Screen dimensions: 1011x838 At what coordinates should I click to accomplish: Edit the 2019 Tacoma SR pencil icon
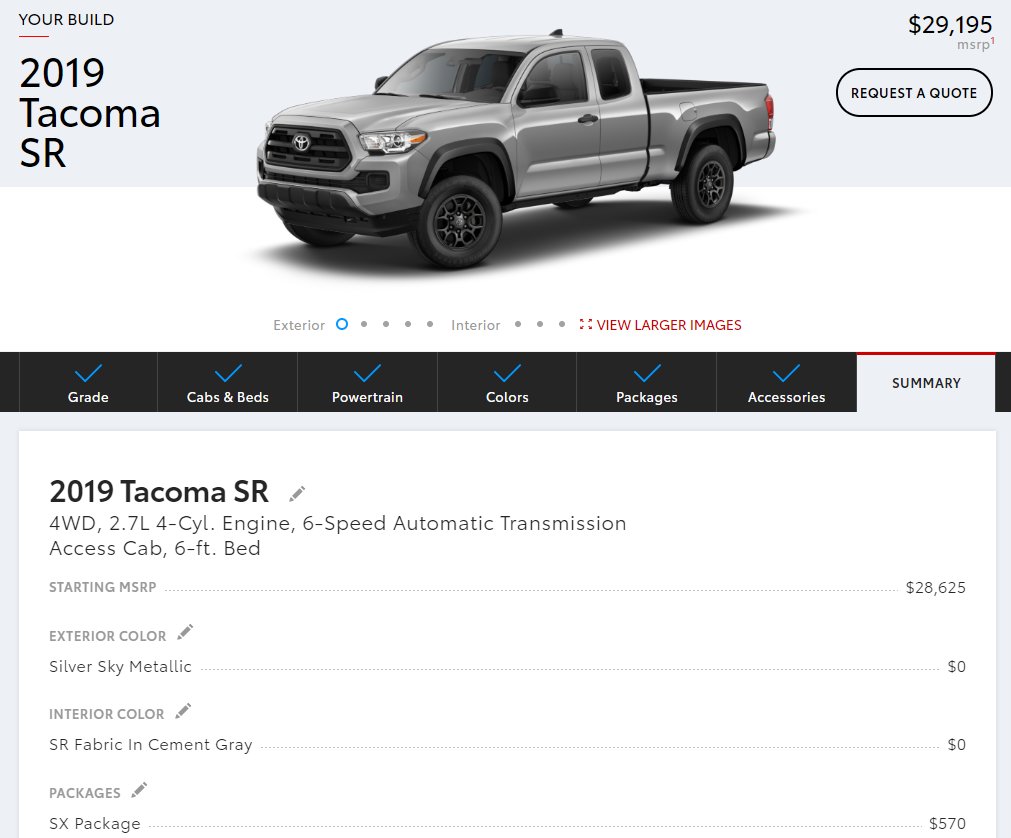pyautogui.click(x=297, y=494)
